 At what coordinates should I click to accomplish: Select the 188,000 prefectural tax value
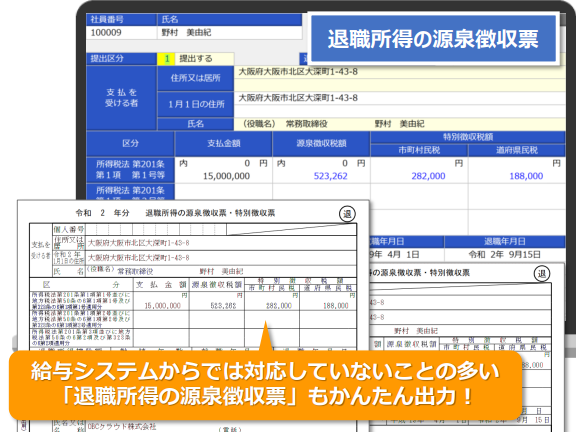point(526,176)
